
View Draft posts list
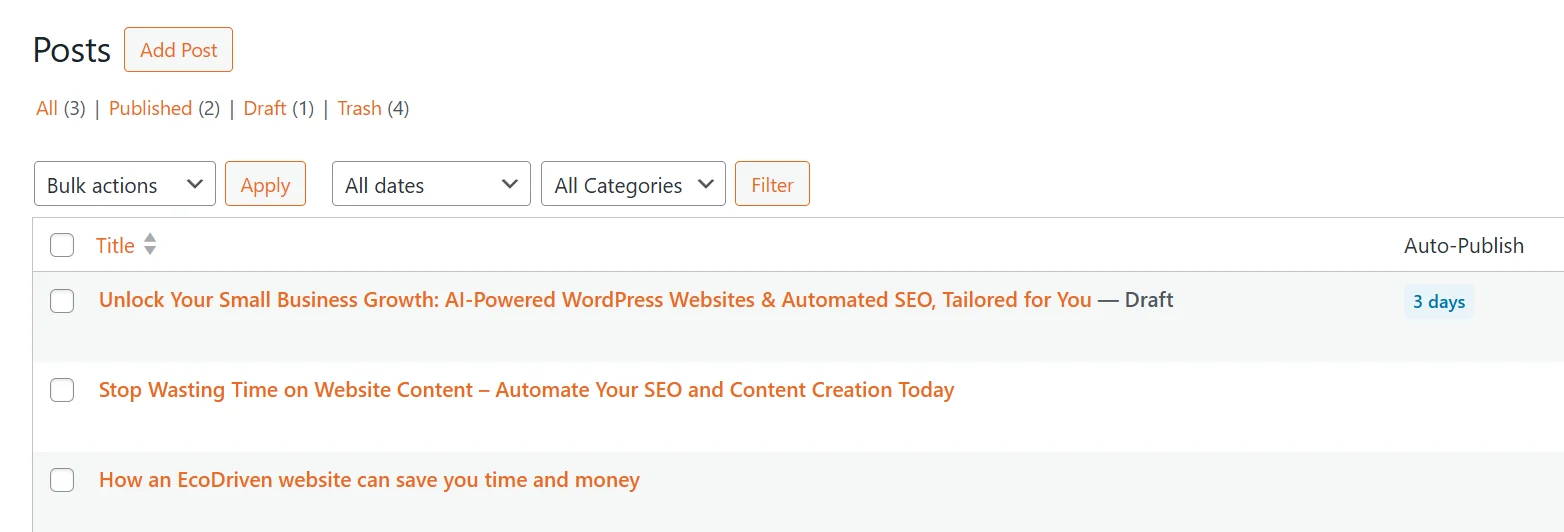click(x=265, y=108)
